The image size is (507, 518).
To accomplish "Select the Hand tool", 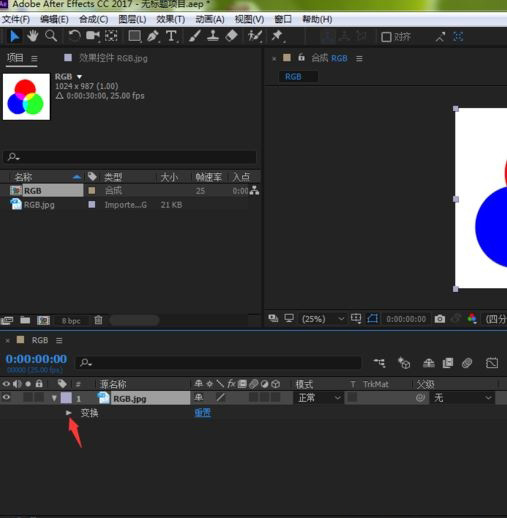I will [32, 36].
